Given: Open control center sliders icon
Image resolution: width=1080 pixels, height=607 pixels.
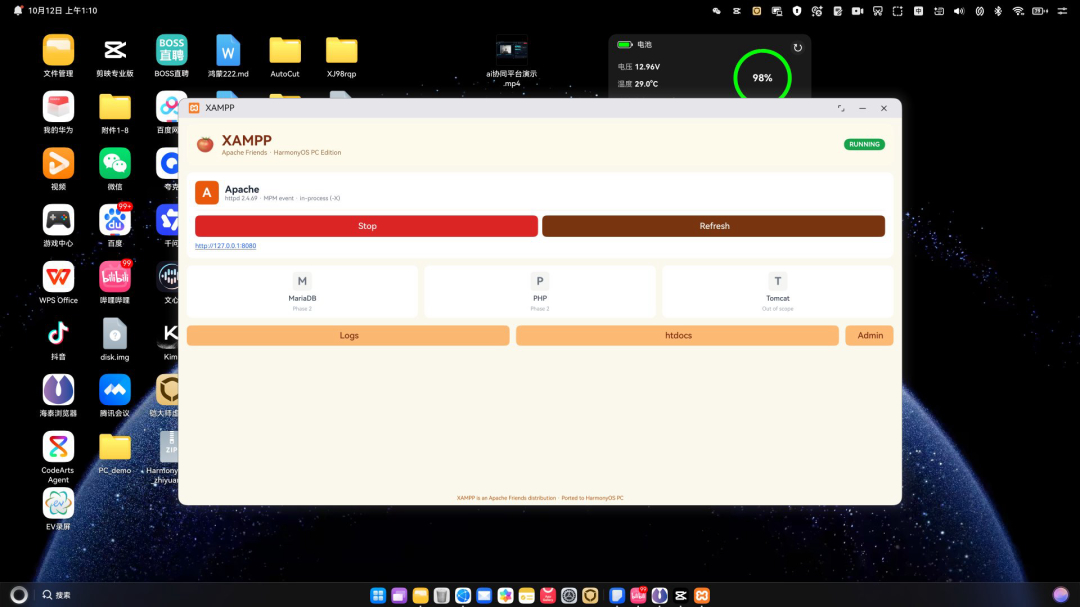Looking at the screenshot, I should [x=1062, y=11].
